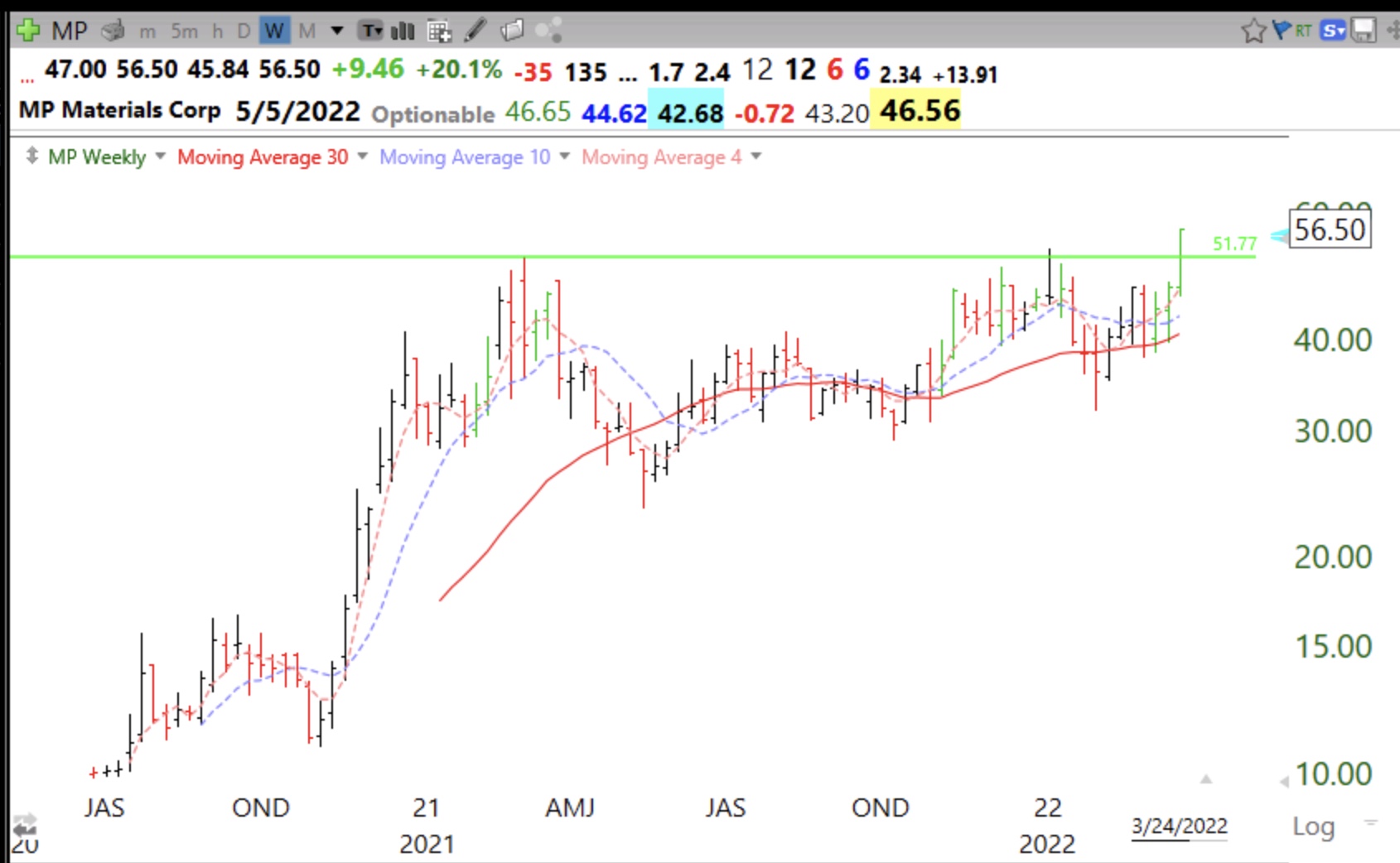Expand the Moving Average 30 dropdown arrow
This screenshot has height=863, width=1400.
[362, 156]
